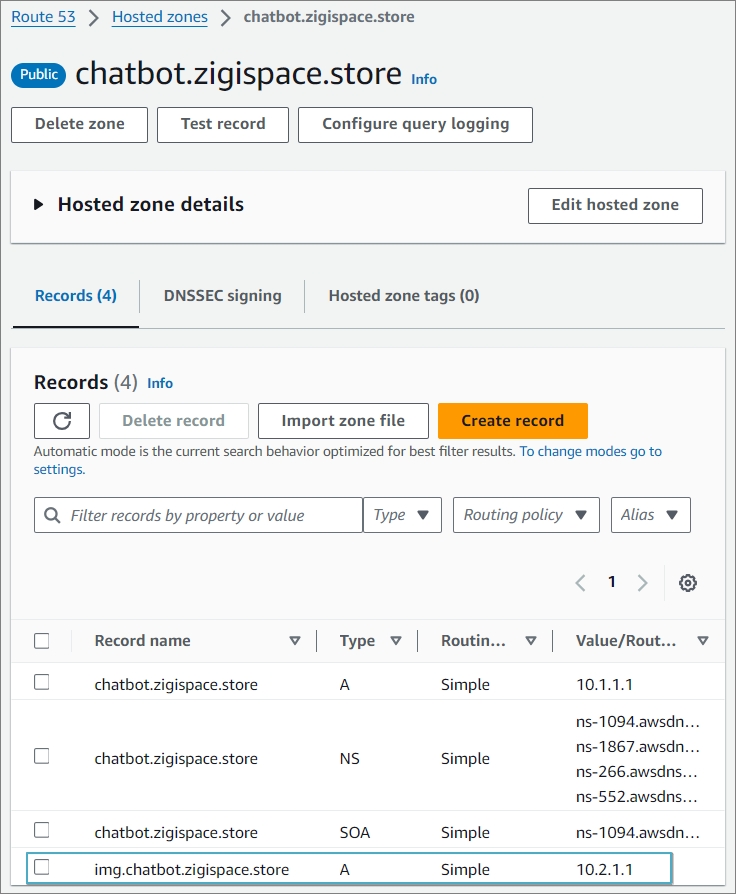
Task: Focus the Filter records search field
Action: click(198, 515)
